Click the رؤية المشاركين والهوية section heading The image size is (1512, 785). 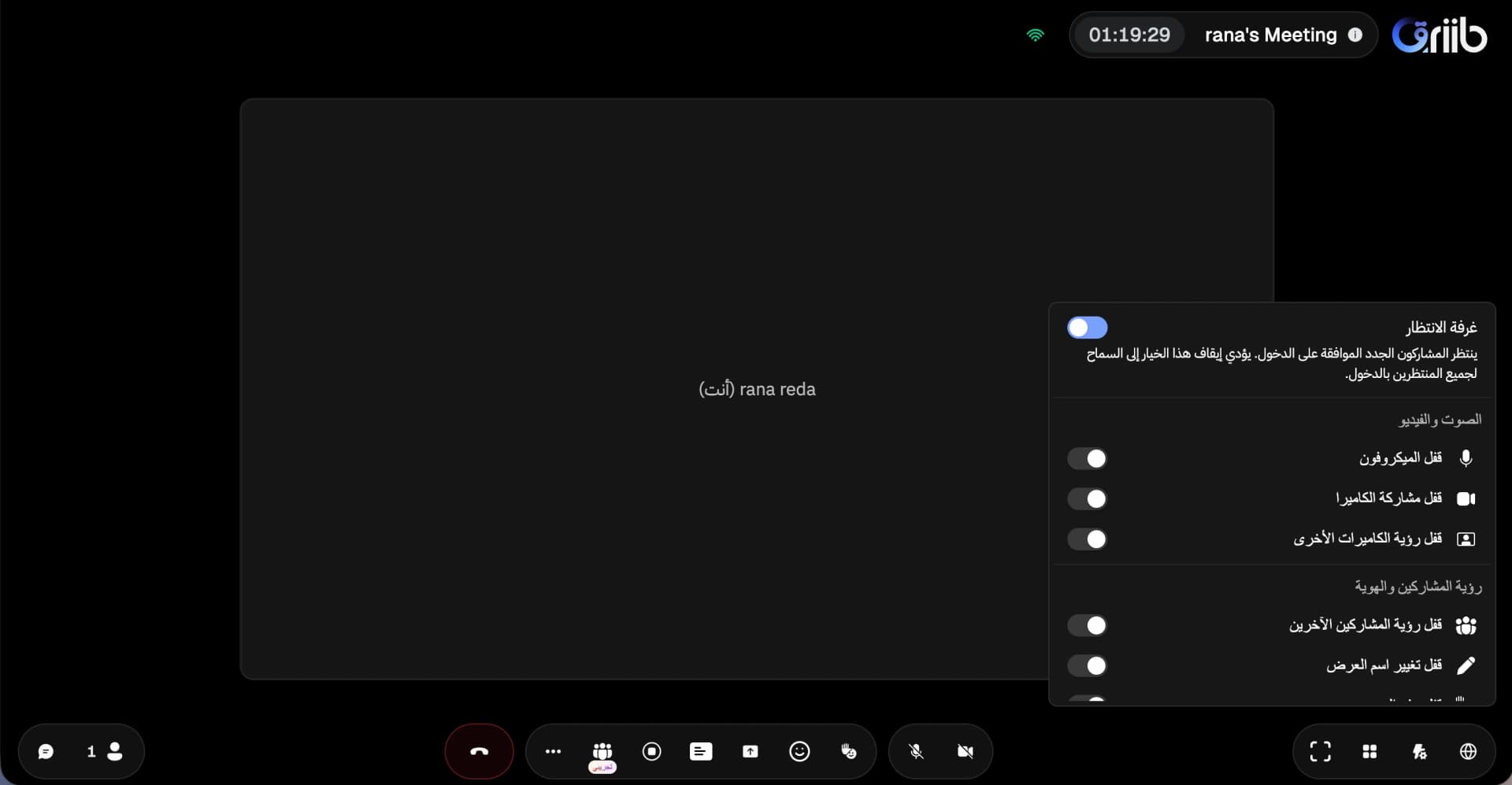(1417, 587)
